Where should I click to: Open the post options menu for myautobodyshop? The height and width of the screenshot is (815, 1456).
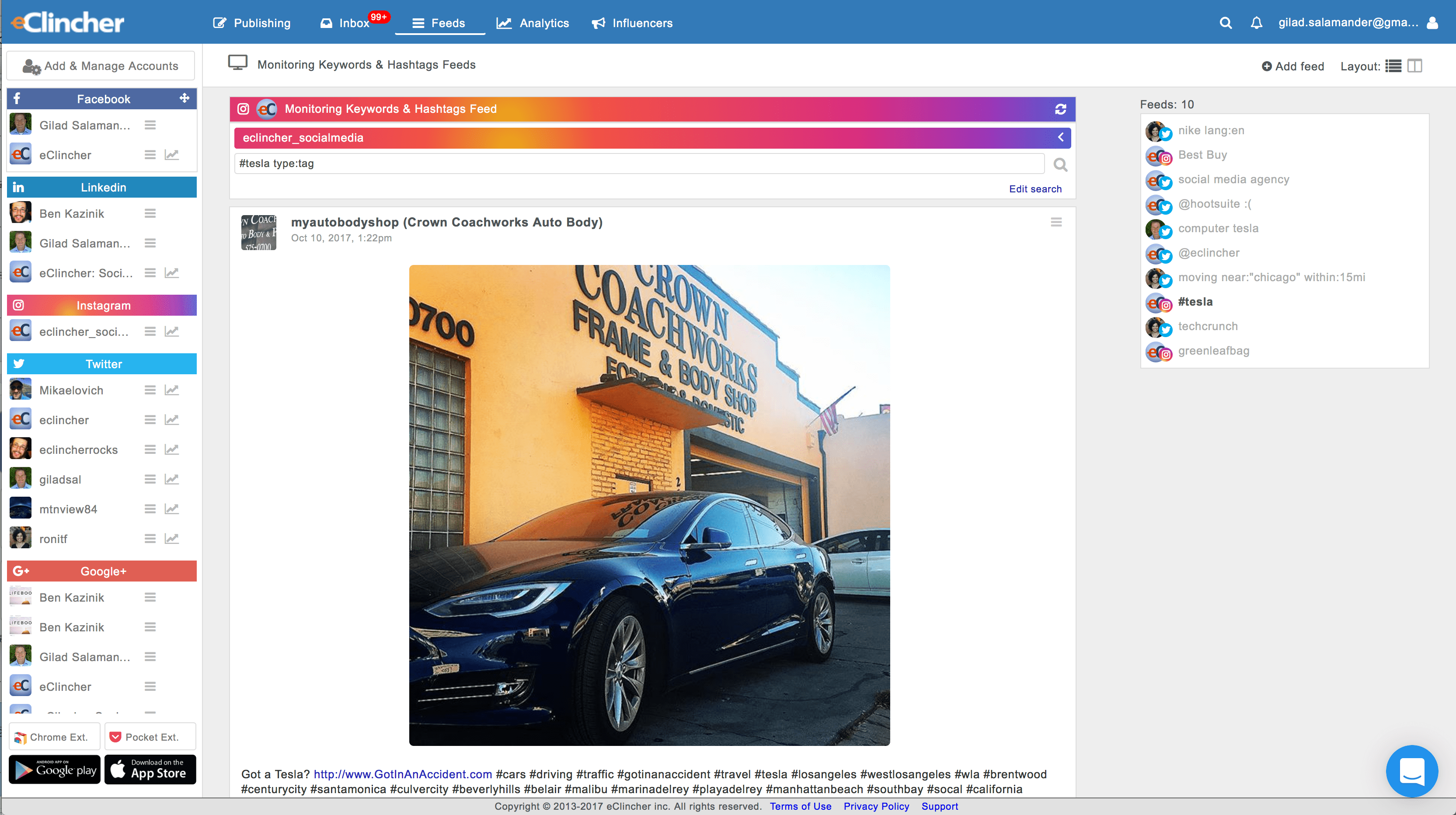[x=1056, y=222]
